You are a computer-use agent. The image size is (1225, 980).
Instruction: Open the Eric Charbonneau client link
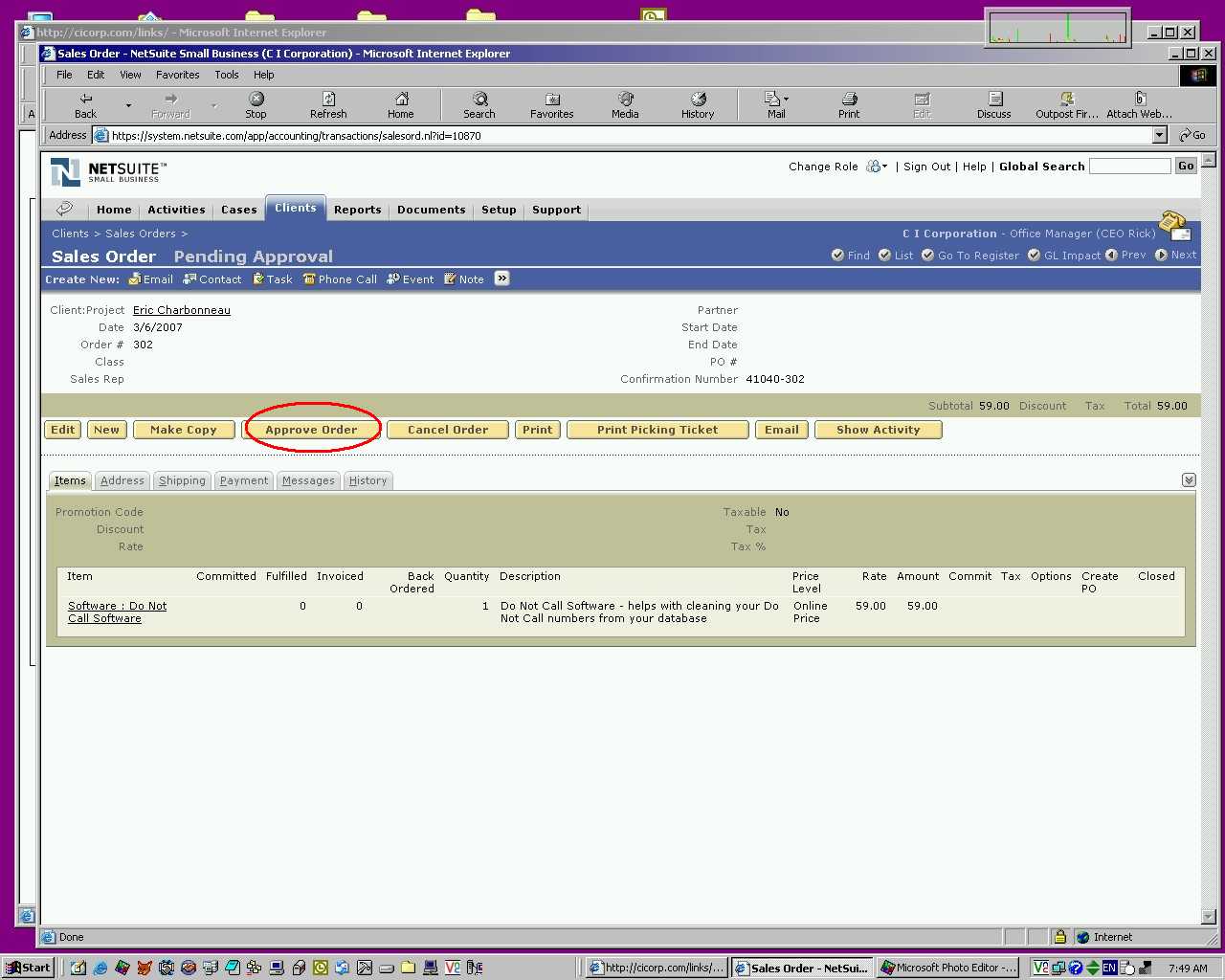(x=182, y=310)
